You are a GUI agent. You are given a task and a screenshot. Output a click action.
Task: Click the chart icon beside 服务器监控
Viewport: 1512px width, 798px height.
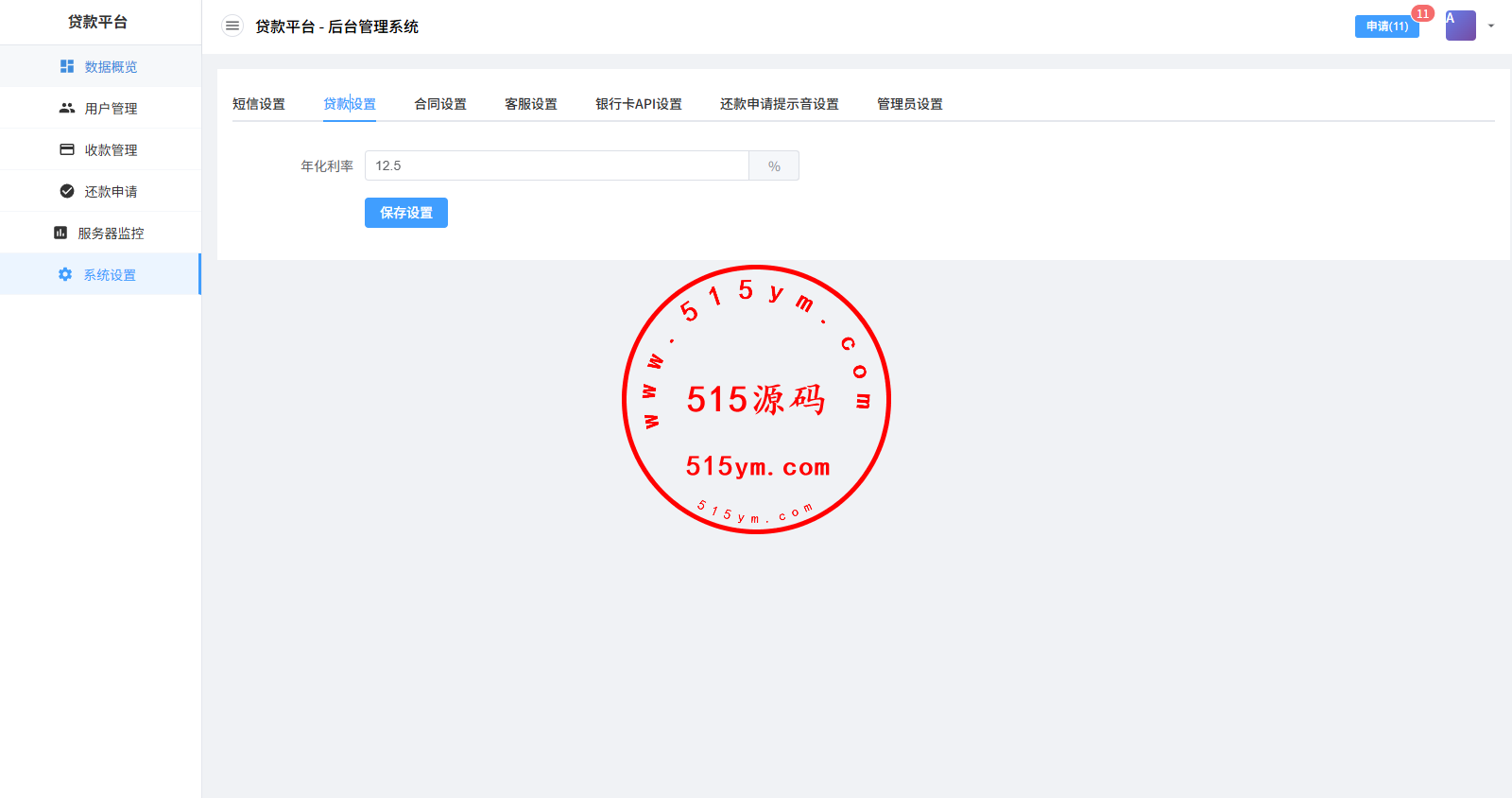click(60, 233)
